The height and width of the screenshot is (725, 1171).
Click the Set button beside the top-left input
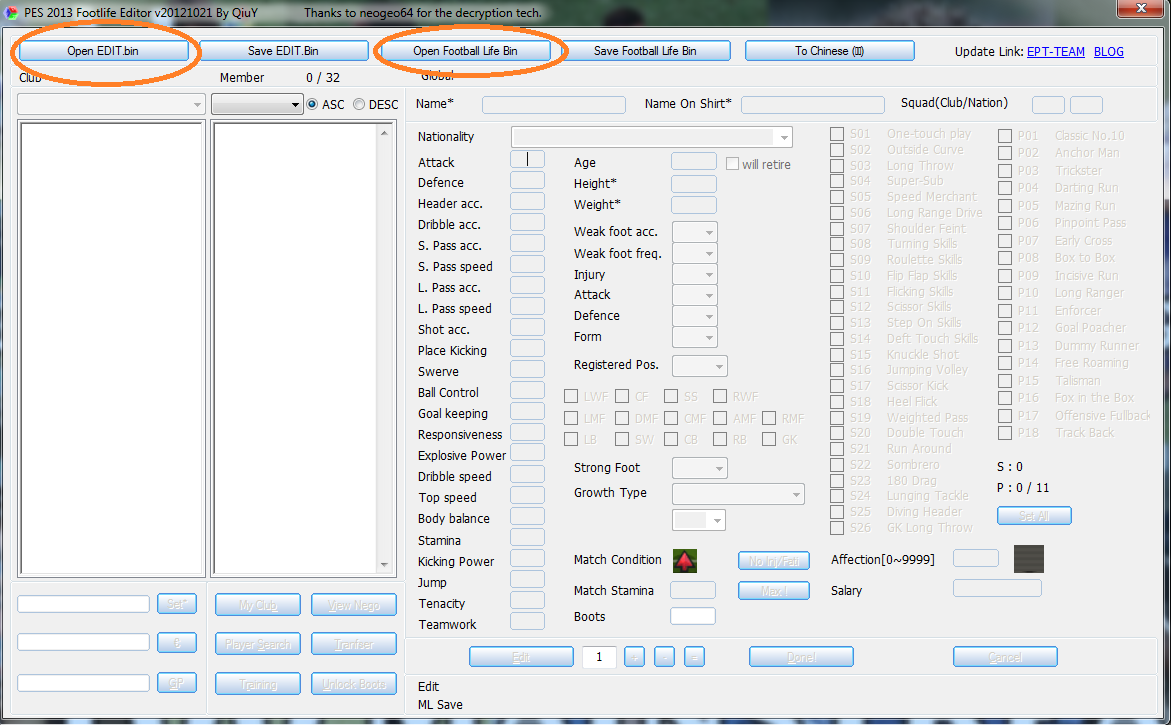click(x=177, y=602)
